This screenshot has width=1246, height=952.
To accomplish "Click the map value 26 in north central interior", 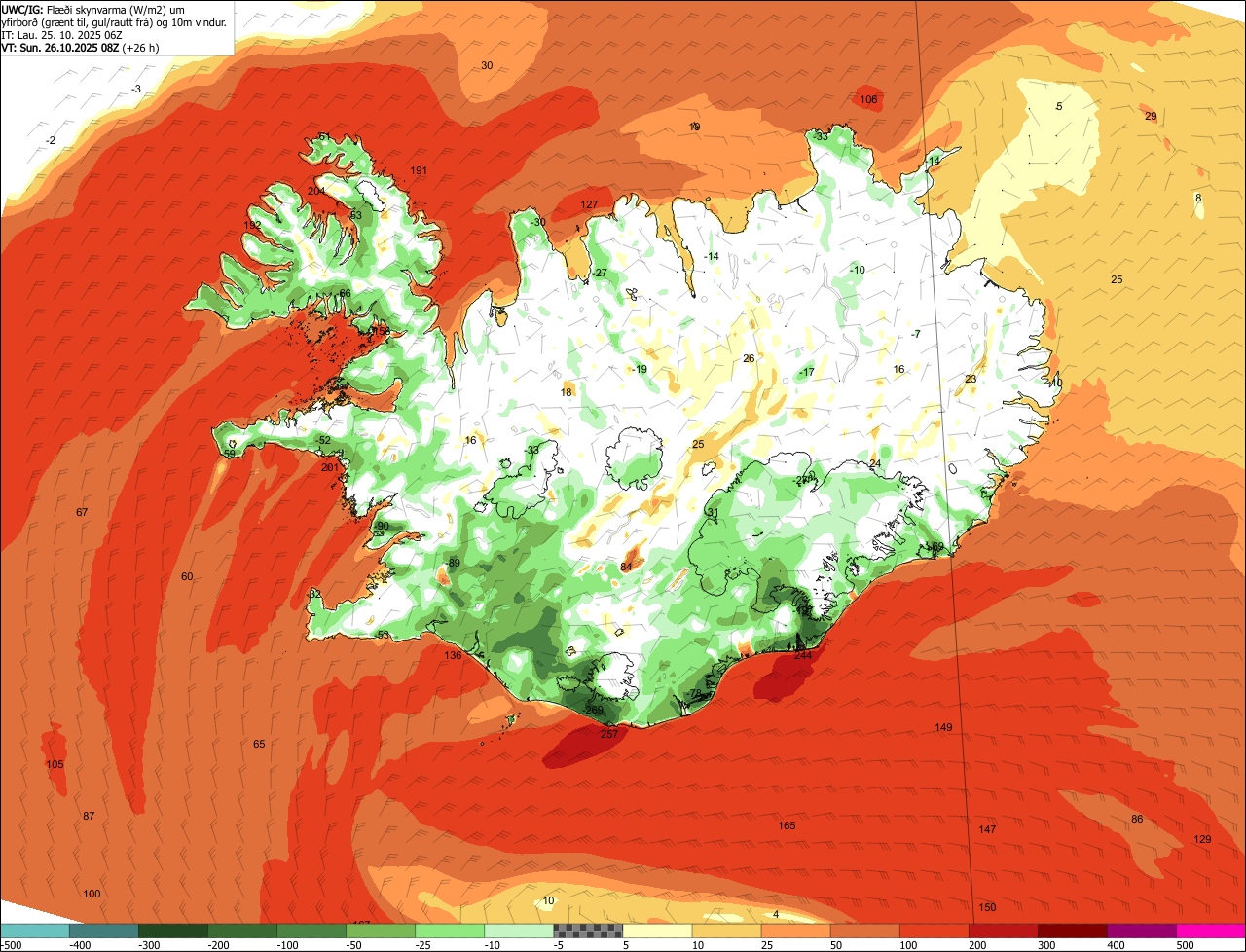I will click(749, 358).
